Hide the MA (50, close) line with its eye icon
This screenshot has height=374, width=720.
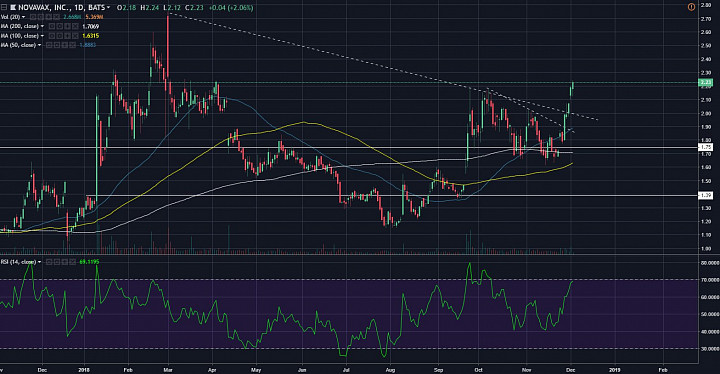(49, 45)
